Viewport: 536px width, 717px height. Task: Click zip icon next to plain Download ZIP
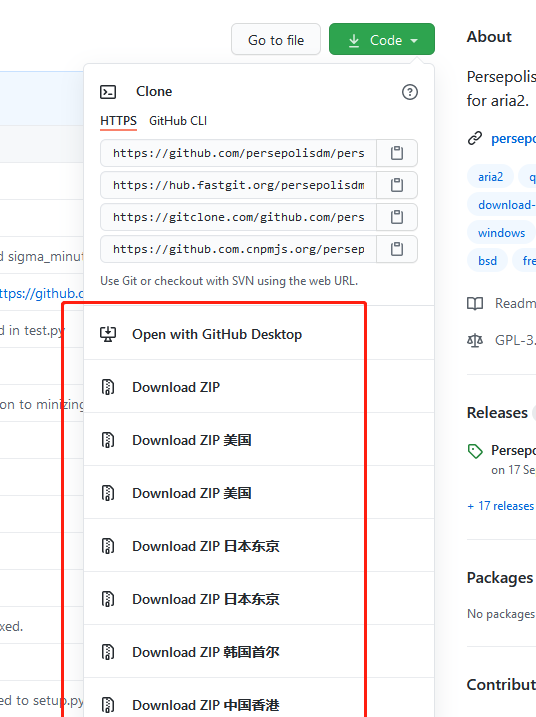coord(108,387)
